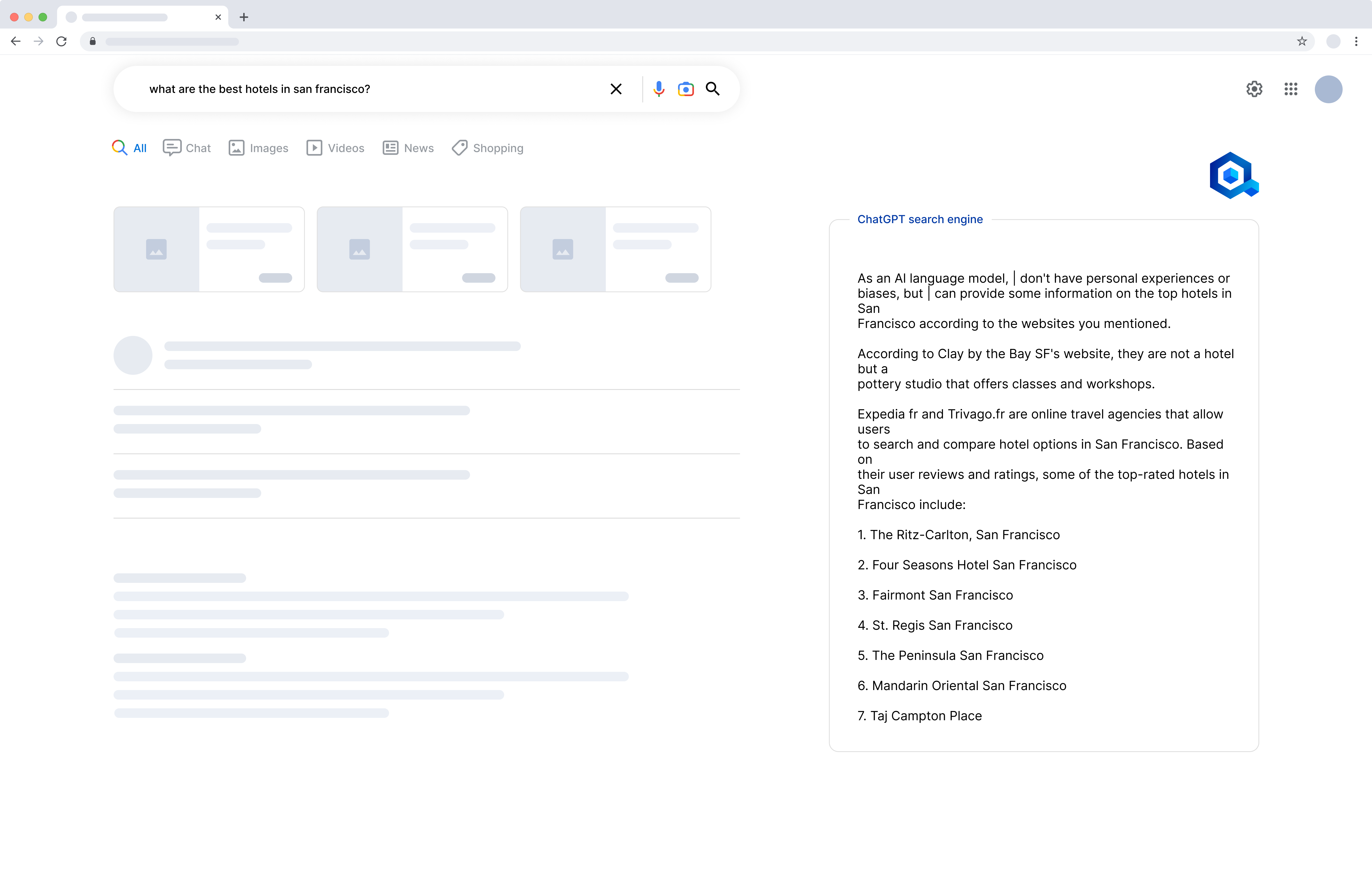1372x887 pixels.
Task: Open image search with the camera icon
Action: click(x=686, y=89)
